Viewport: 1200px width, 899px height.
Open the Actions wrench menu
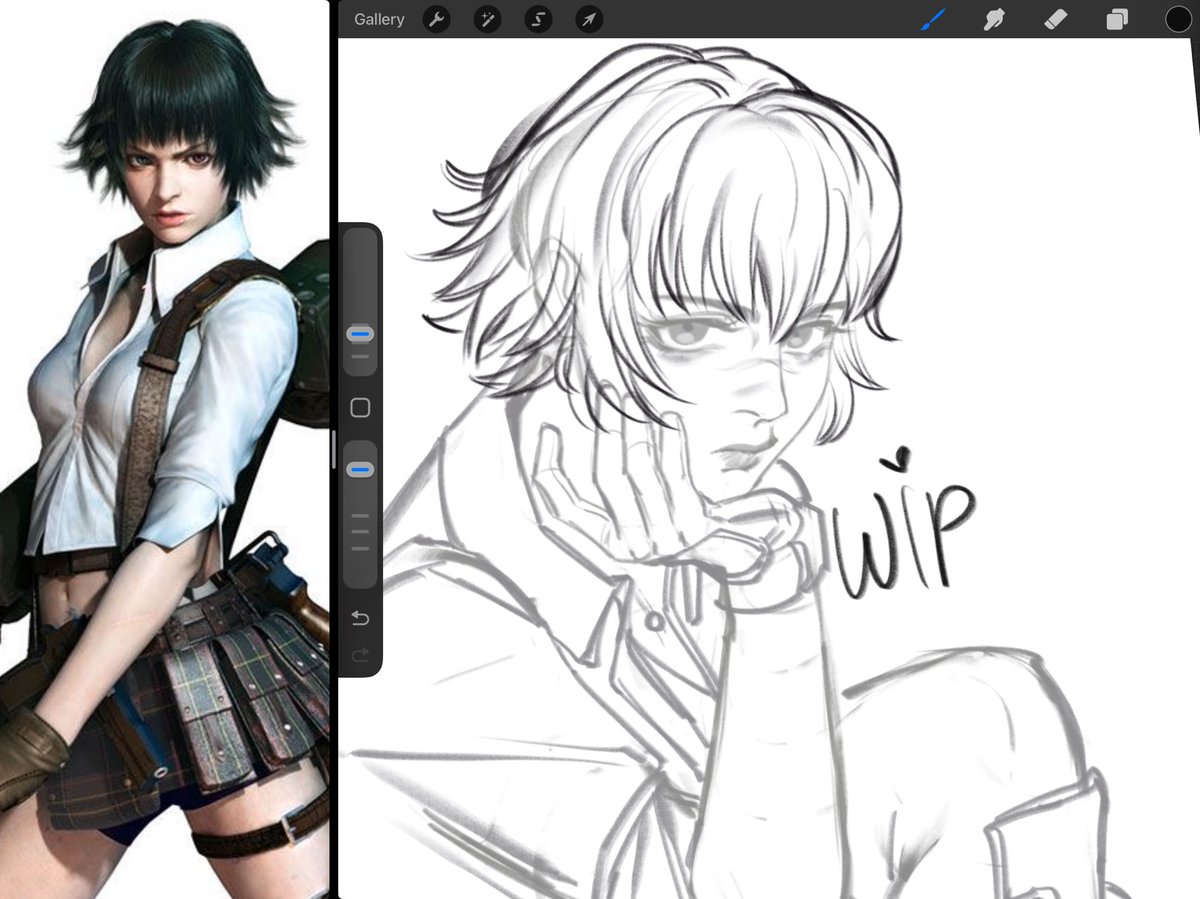tap(436, 19)
